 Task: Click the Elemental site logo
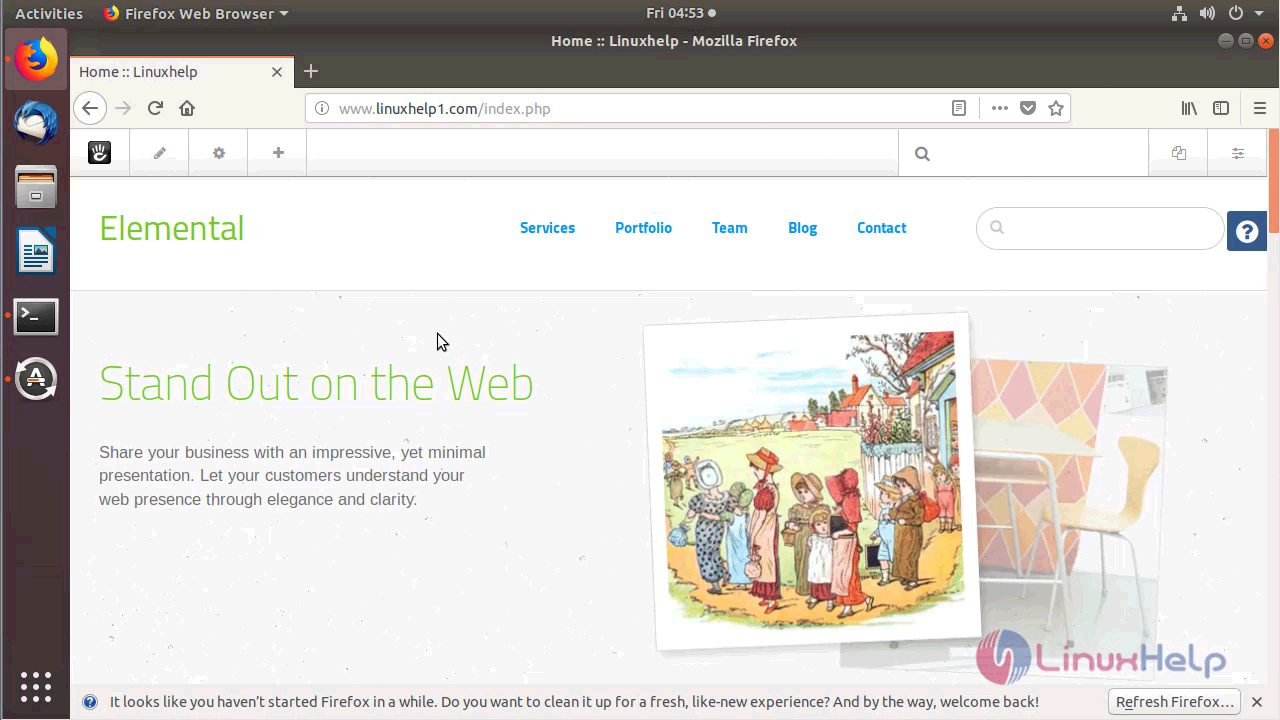171,228
